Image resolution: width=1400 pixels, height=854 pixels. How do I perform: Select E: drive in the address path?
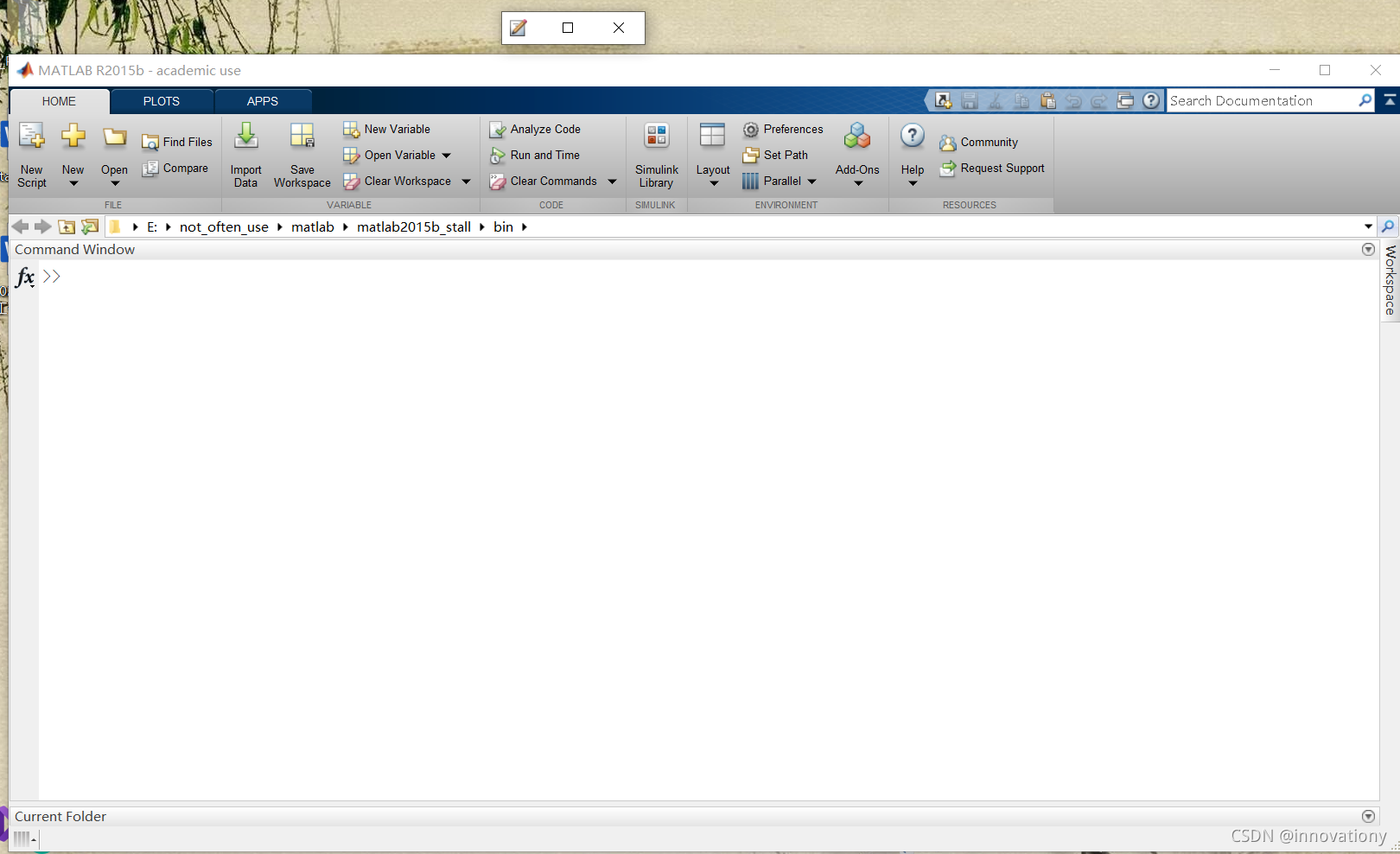pyautogui.click(x=152, y=226)
